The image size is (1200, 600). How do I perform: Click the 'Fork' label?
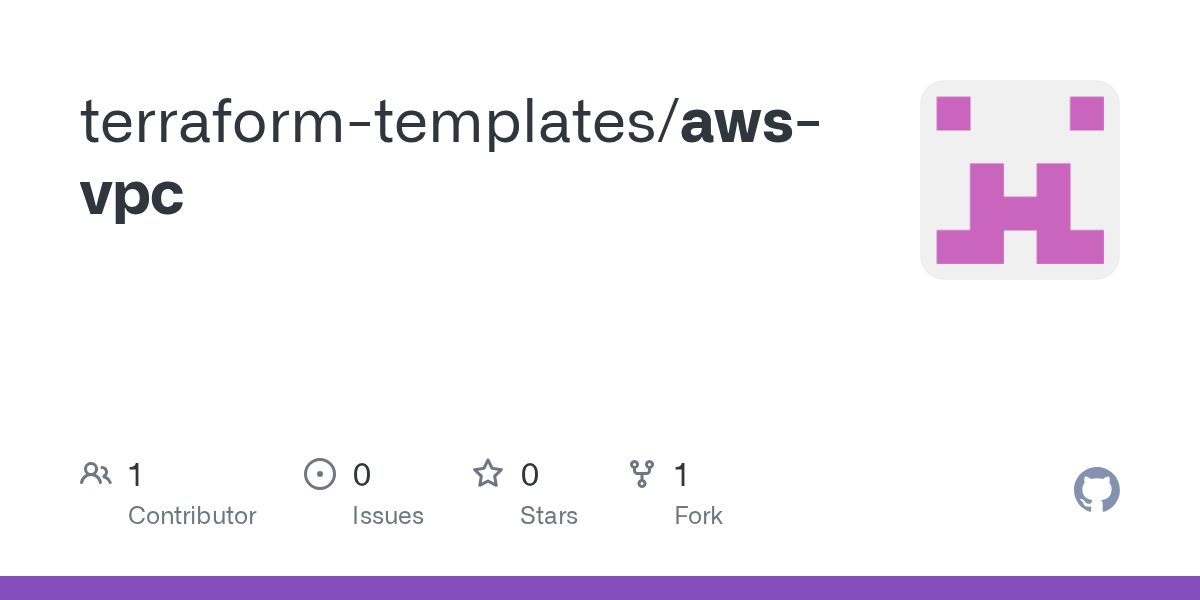(698, 516)
